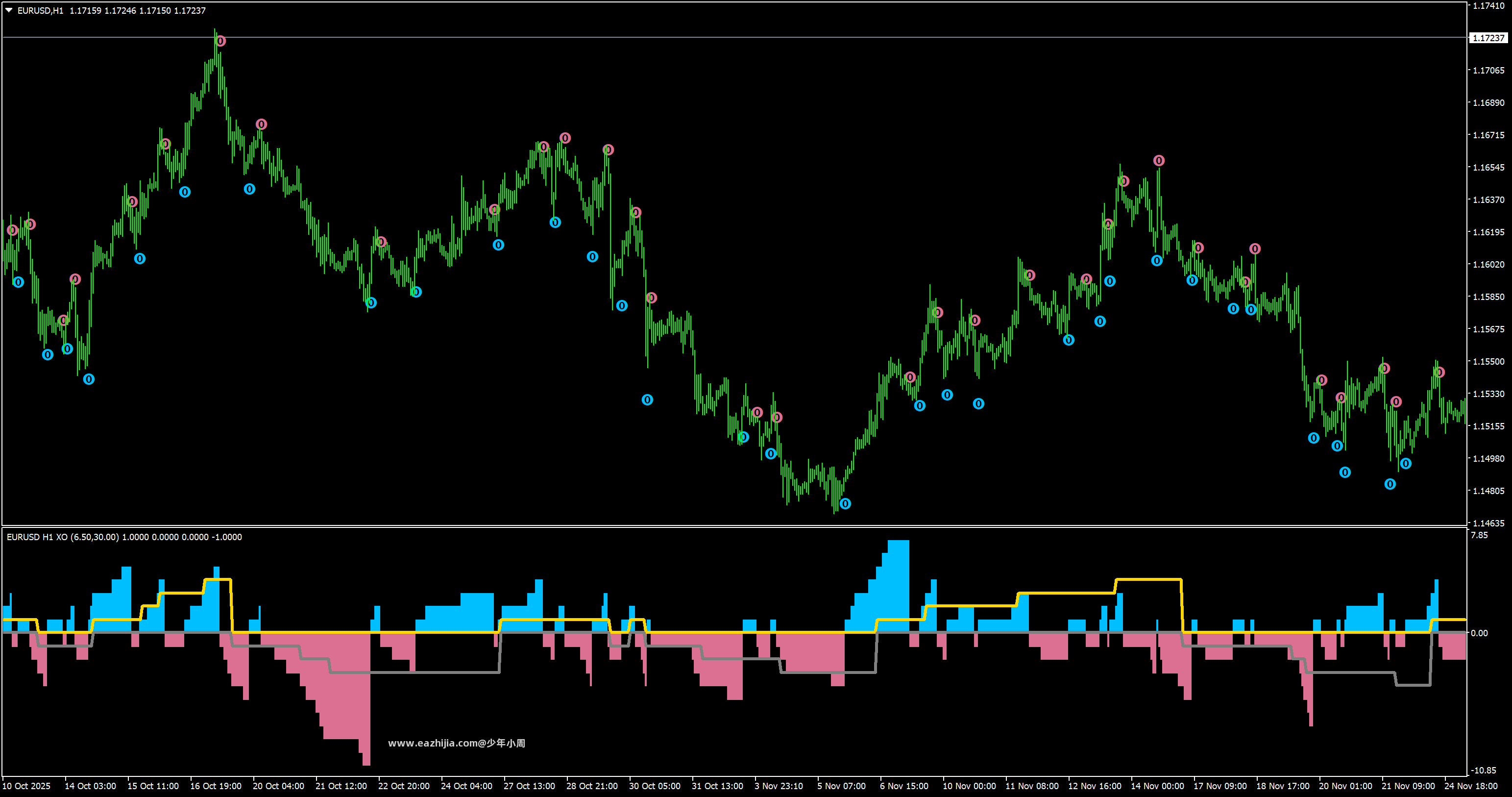Click time axis label 3 Nov 23:10
Viewport: 1512px width, 797px height.
click(779, 786)
